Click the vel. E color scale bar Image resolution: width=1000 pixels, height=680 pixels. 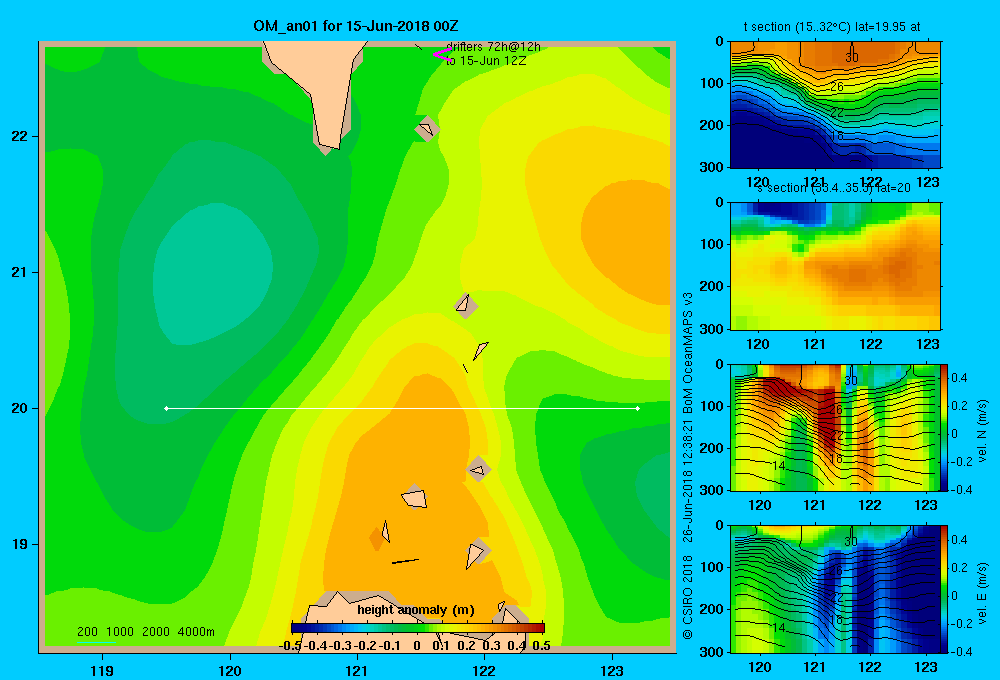[944, 589]
